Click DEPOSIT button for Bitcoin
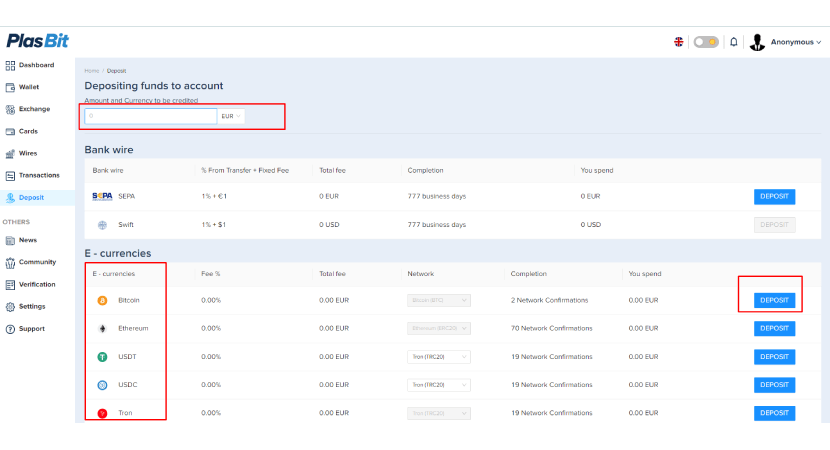The width and height of the screenshot is (830, 450). 774,300
